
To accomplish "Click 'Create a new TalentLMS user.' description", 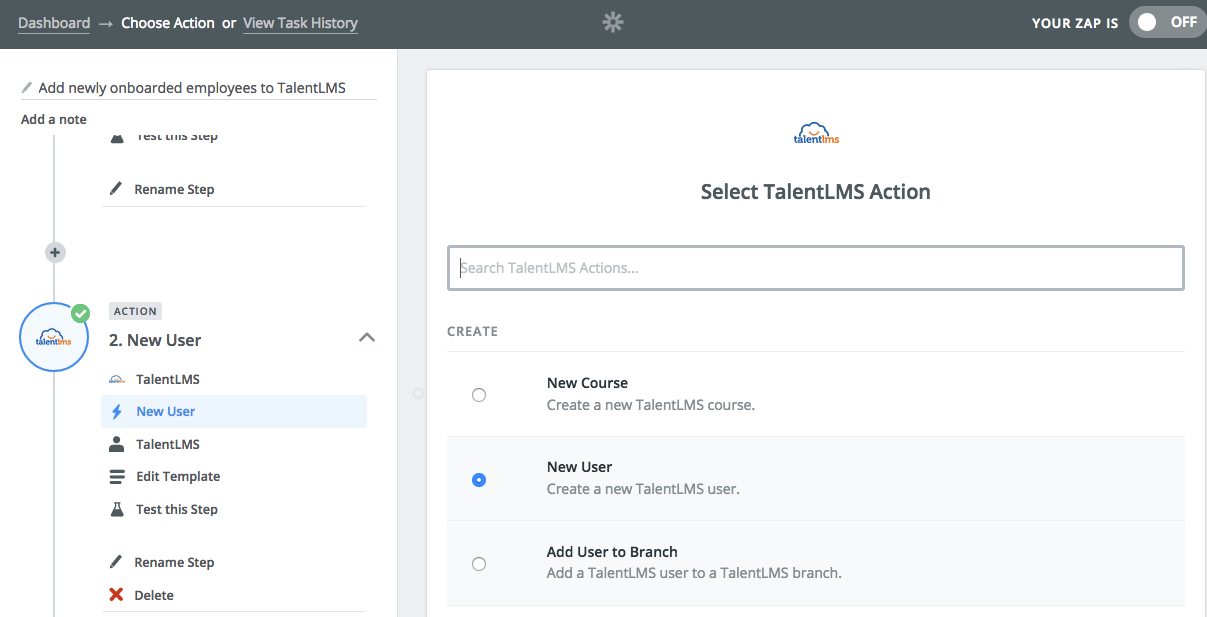I will coord(643,489).
